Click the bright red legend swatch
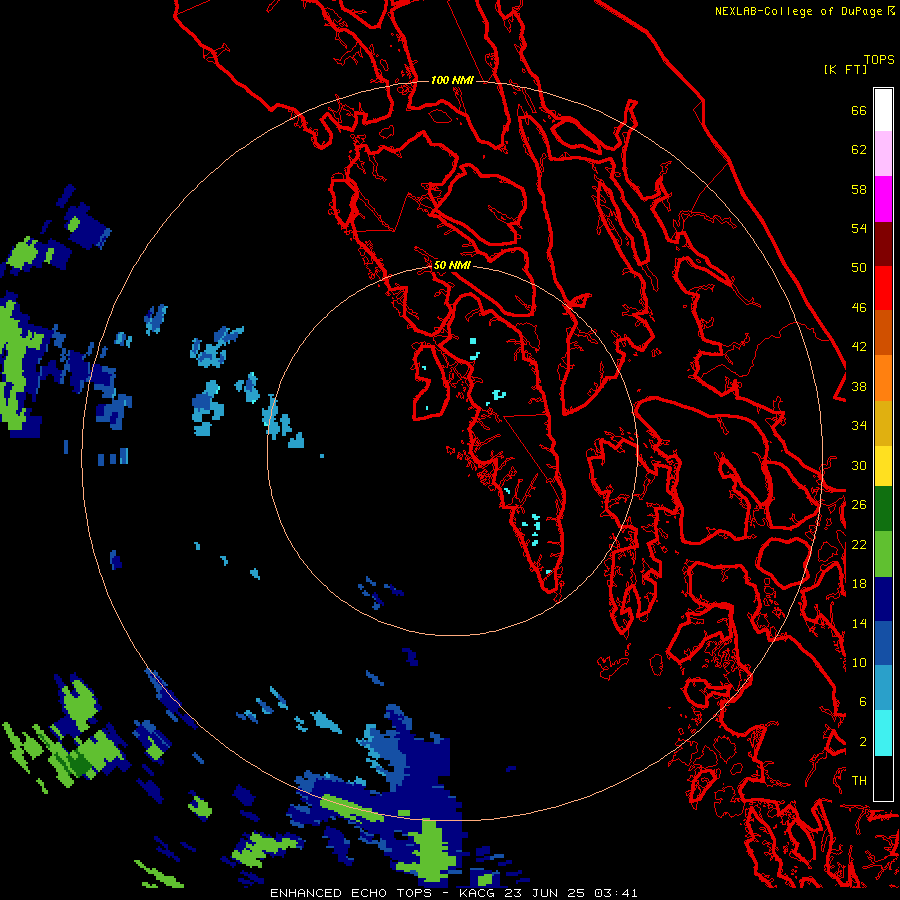 click(883, 288)
